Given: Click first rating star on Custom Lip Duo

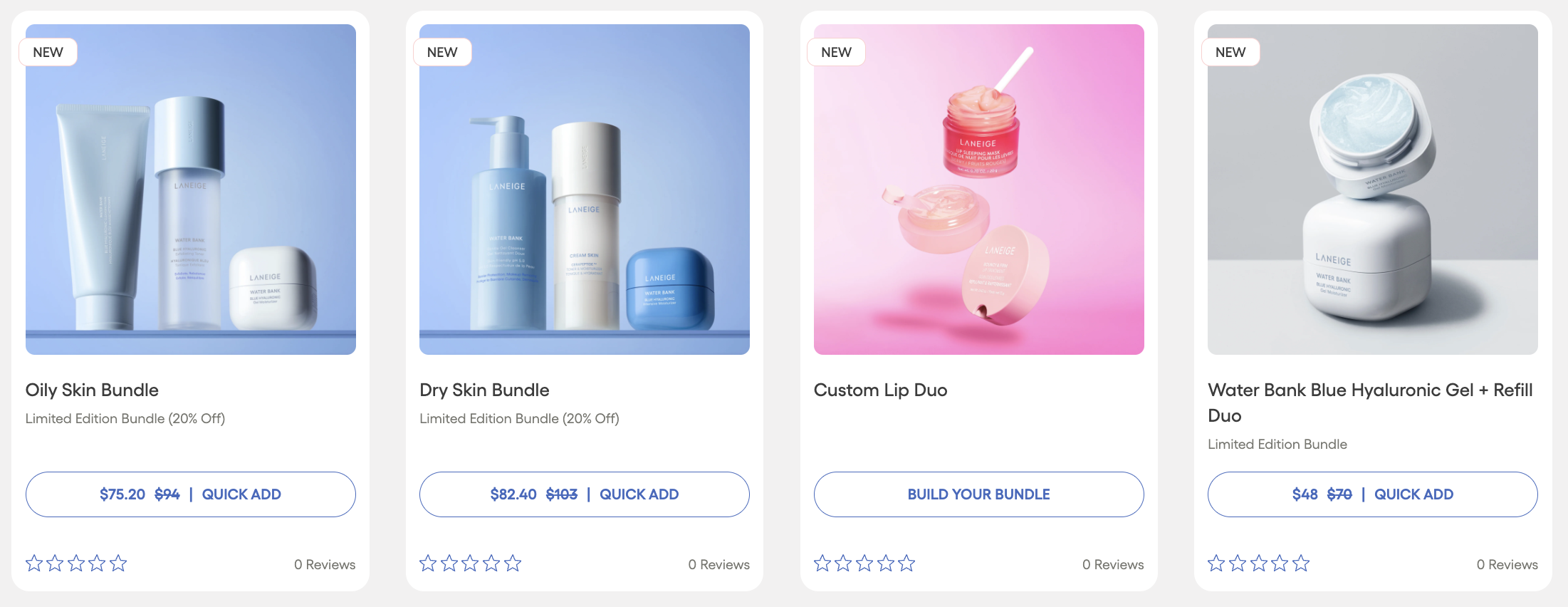Looking at the screenshot, I should tap(822, 564).
